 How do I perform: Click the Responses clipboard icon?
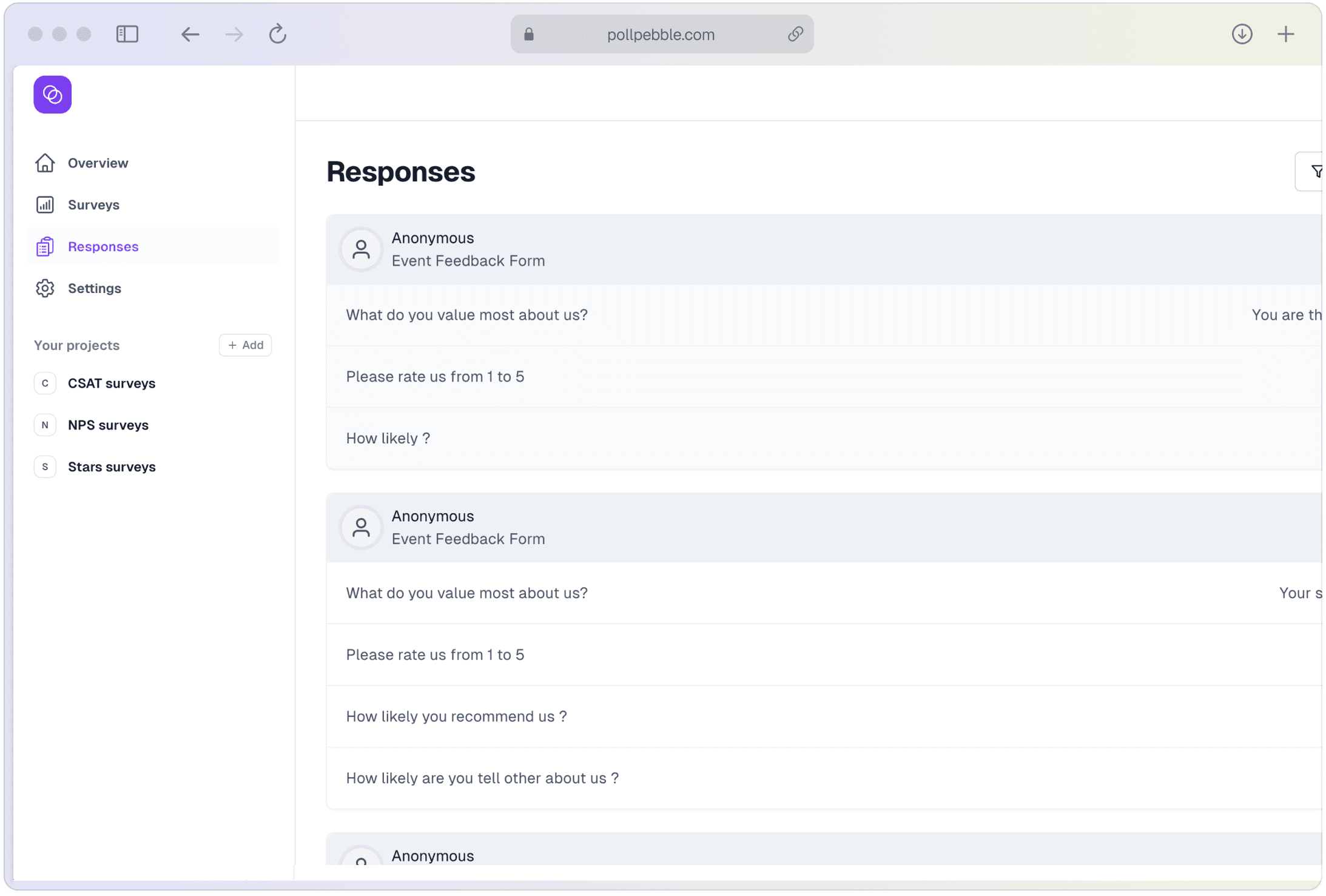click(45, 247)
